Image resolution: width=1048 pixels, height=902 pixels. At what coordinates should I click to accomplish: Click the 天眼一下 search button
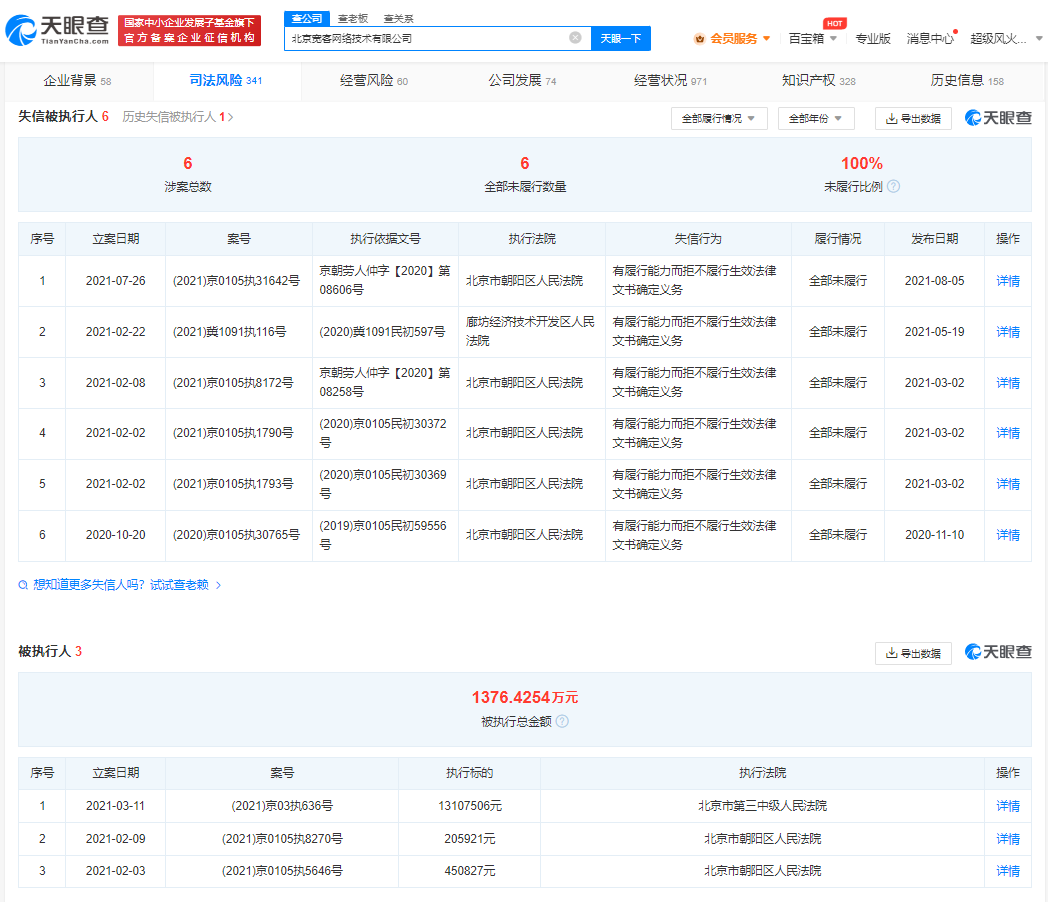pos(621,38)
